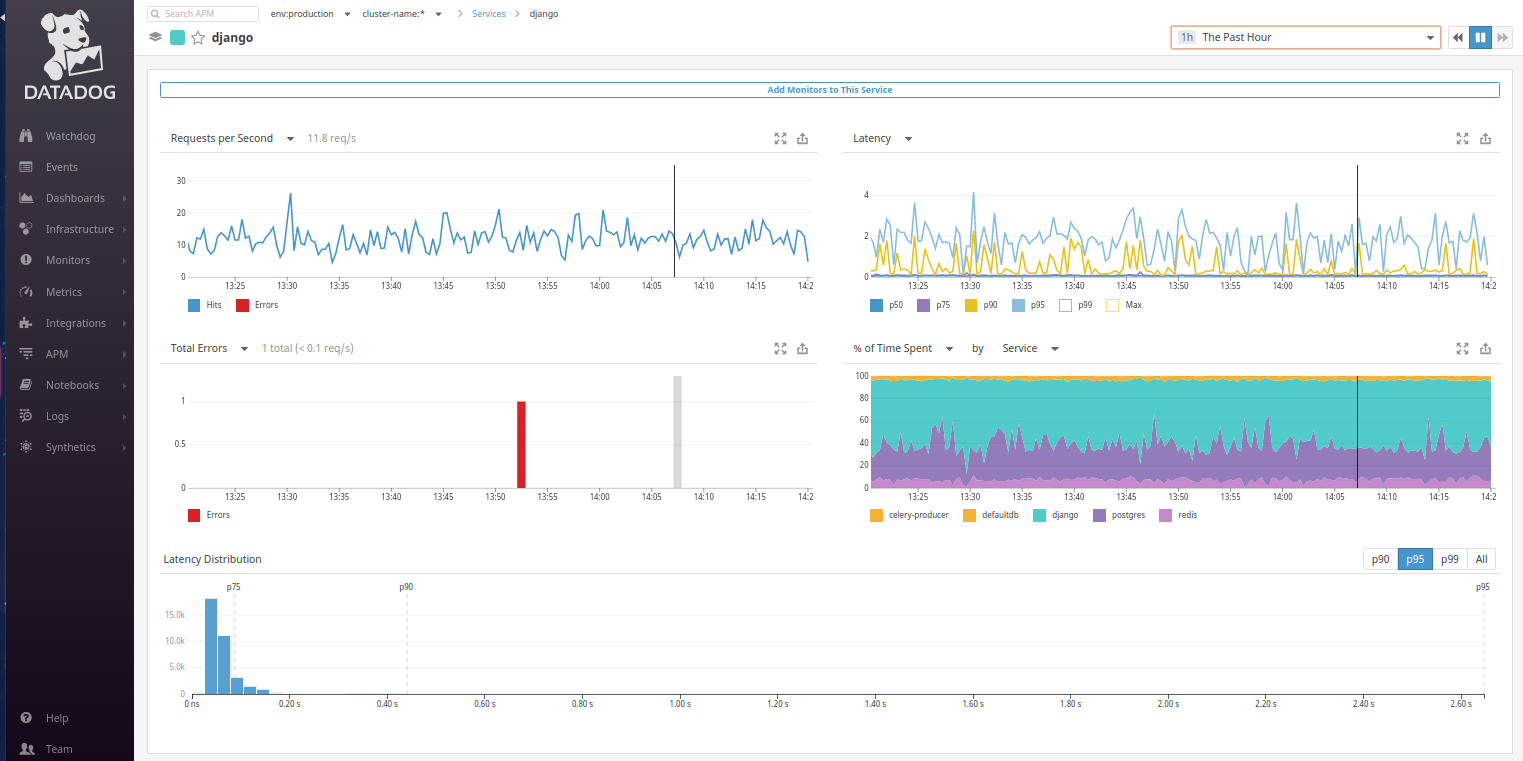Viewport: 1523px width, 761px height.
Task: Click the Logs sidebar icon
Action: pos(26,416)
